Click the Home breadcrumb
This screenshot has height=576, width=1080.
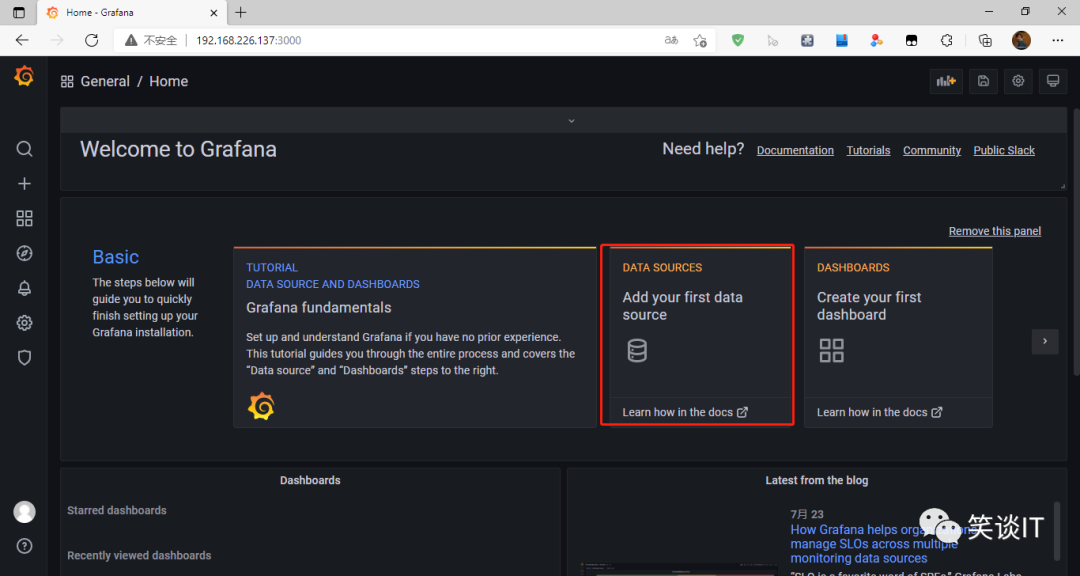point(169,81)
